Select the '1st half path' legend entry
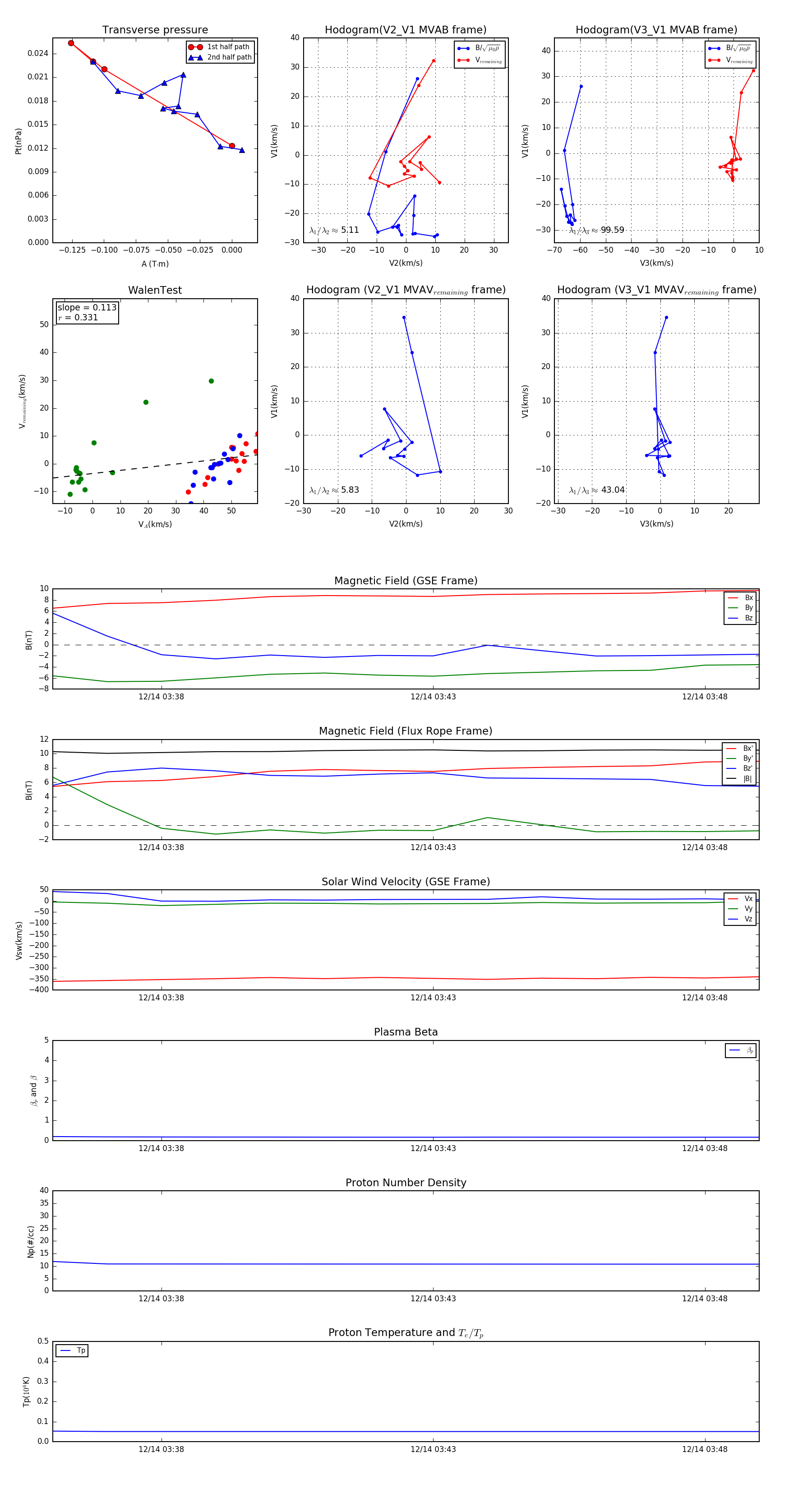 pyautogui.click(x=220, y=47)
